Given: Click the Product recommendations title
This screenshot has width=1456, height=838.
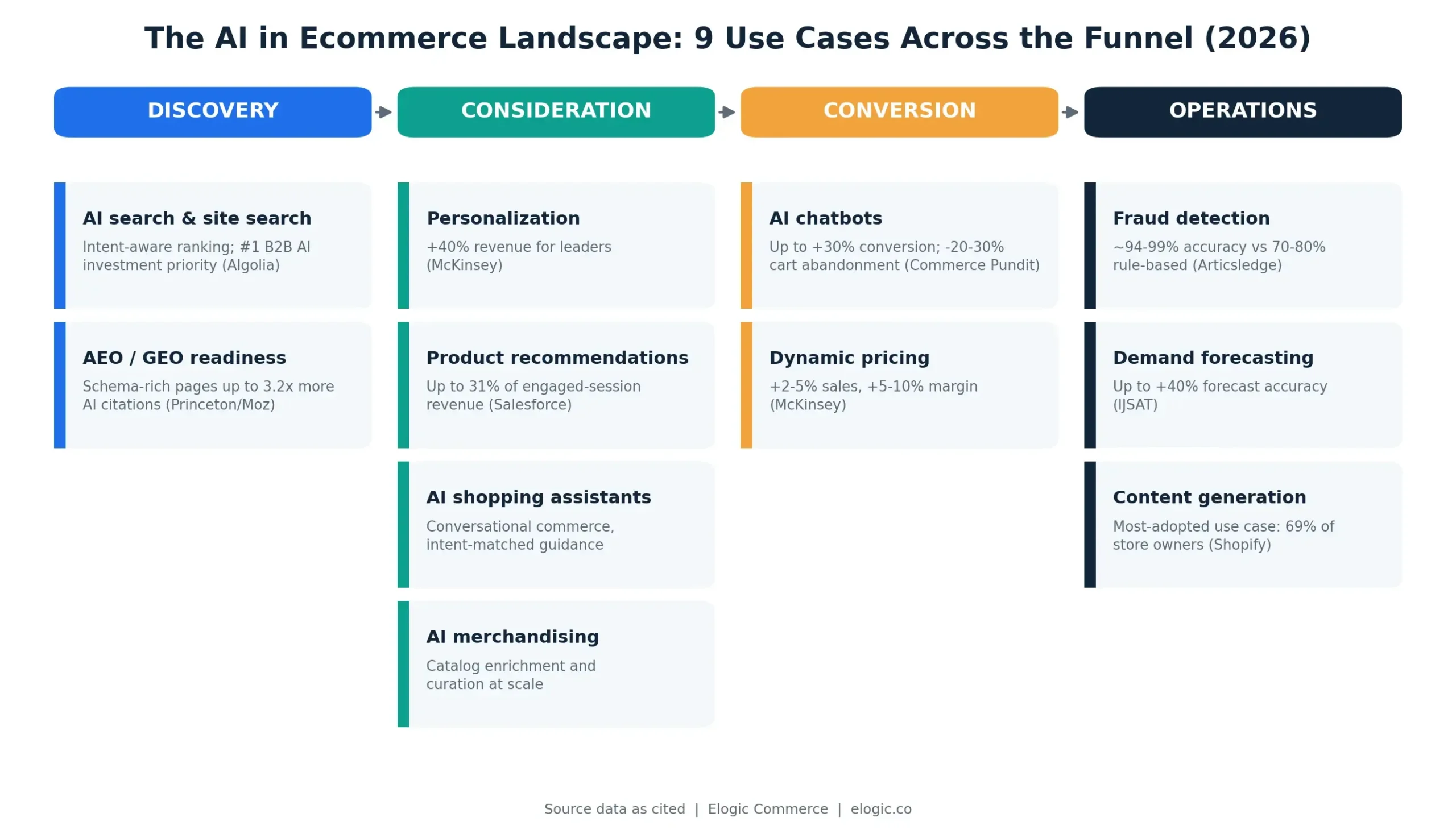Looking at the screenshot, I should 557,358.
